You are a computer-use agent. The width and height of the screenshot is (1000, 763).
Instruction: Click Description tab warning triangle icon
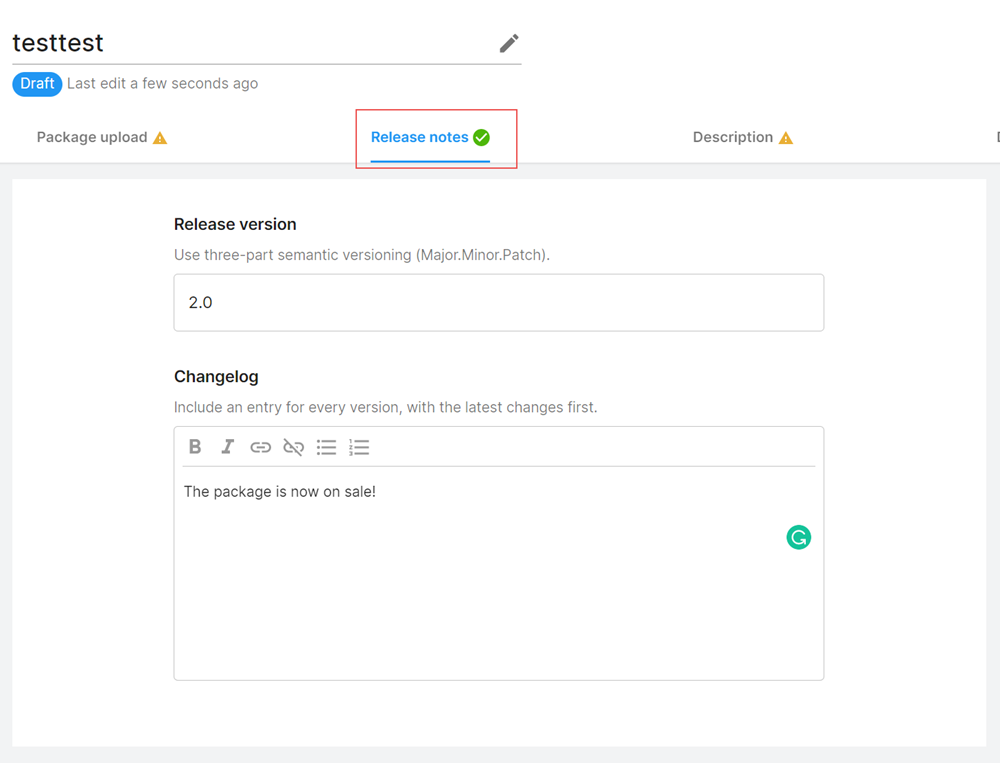[786, 138]
